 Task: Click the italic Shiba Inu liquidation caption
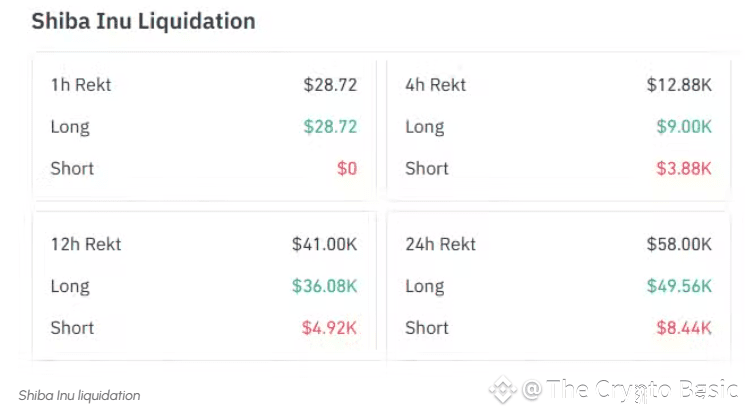(79, 395)
